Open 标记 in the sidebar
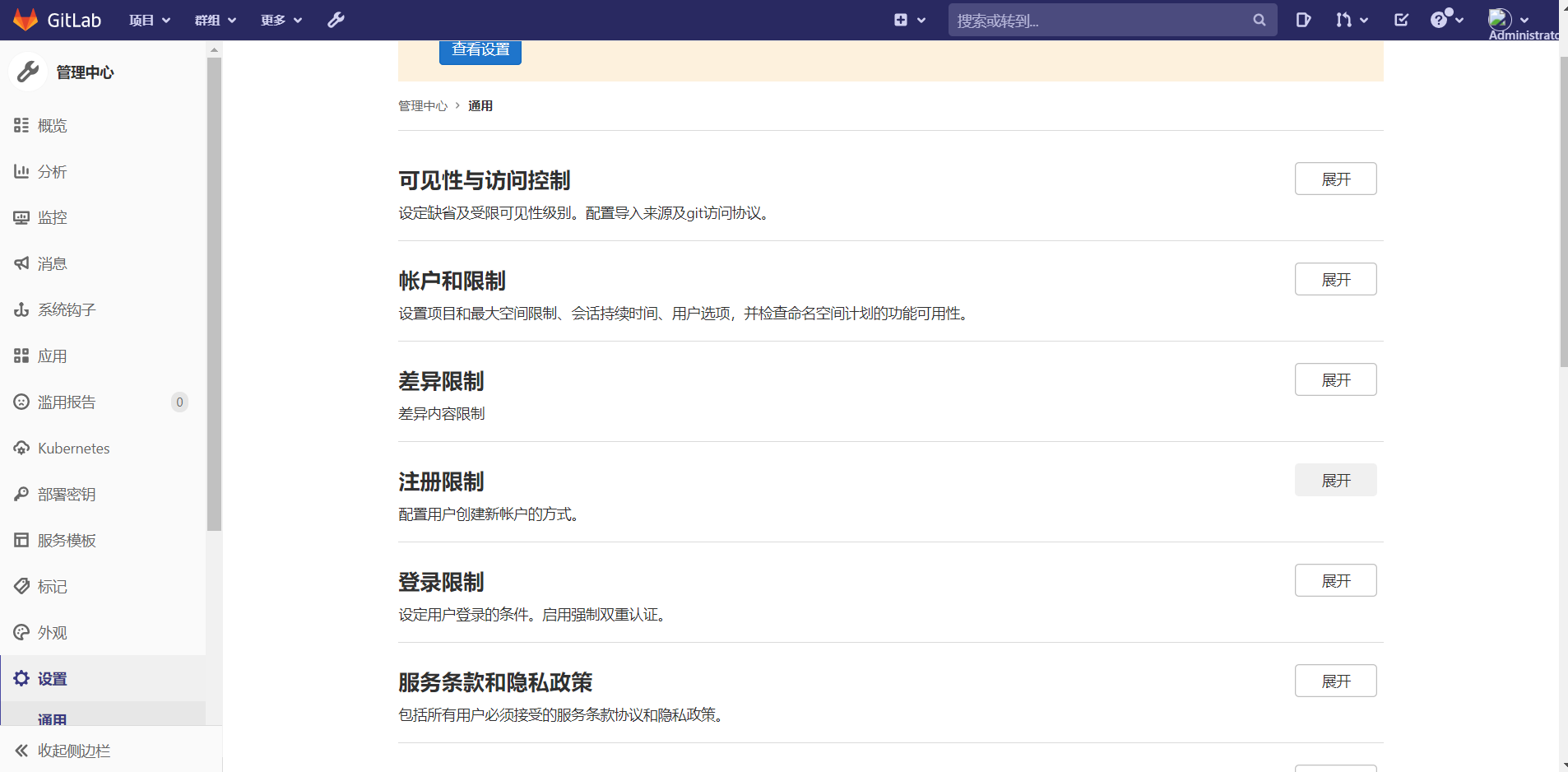1568x772 pixels. (103, 586)
